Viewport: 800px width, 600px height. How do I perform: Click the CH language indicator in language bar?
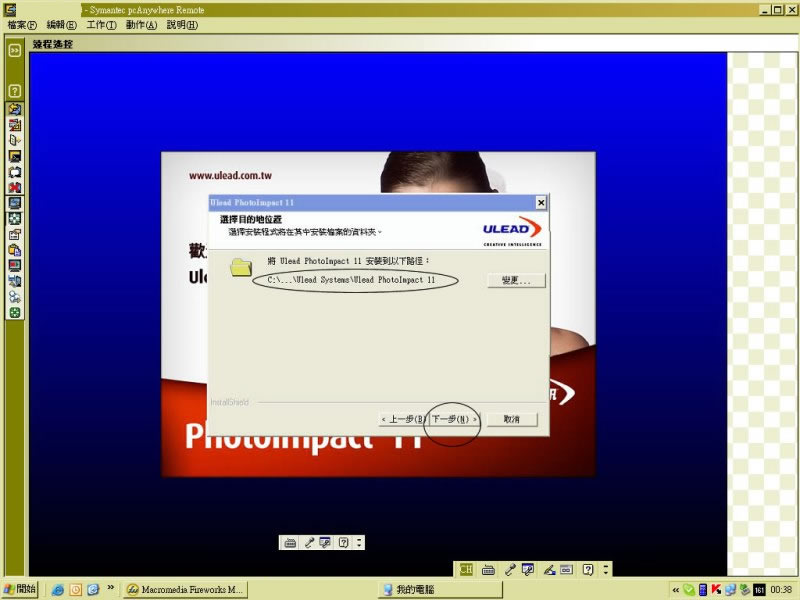pyautogui.click(x=466, y=569)
